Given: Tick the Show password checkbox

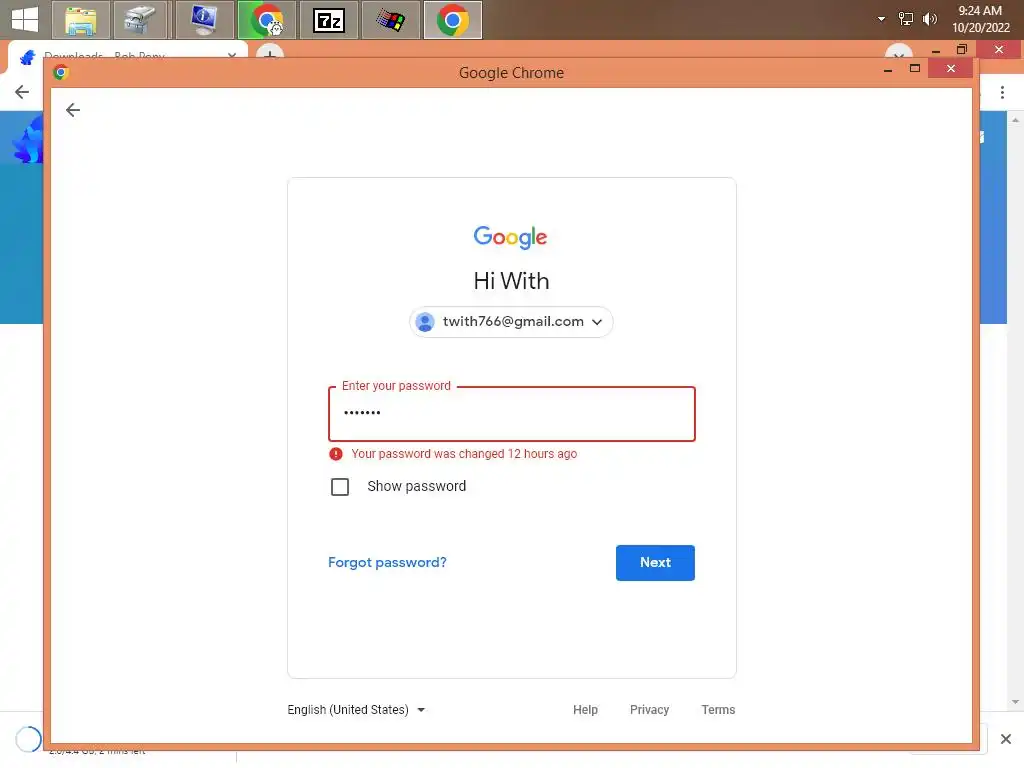Looking at the screenshot, I should point(340,487).
